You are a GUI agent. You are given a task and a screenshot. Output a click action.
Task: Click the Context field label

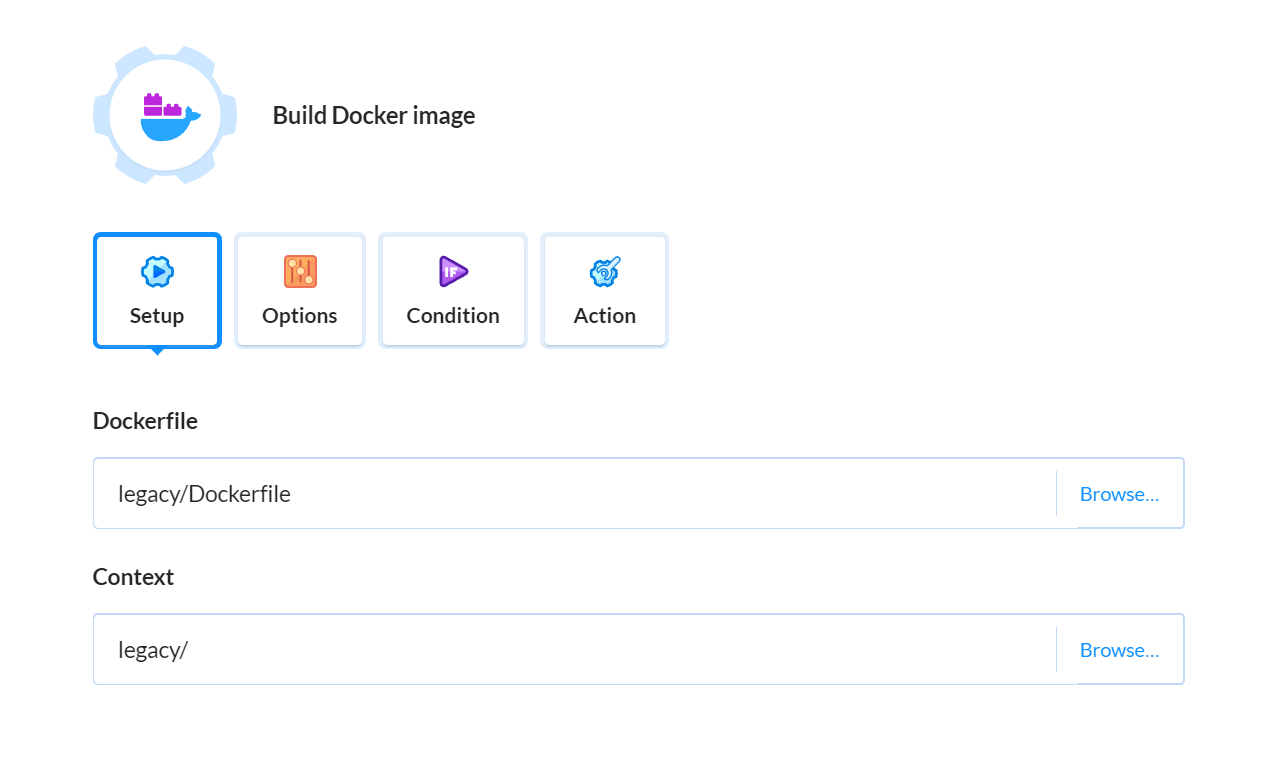(x=133, y=577)
